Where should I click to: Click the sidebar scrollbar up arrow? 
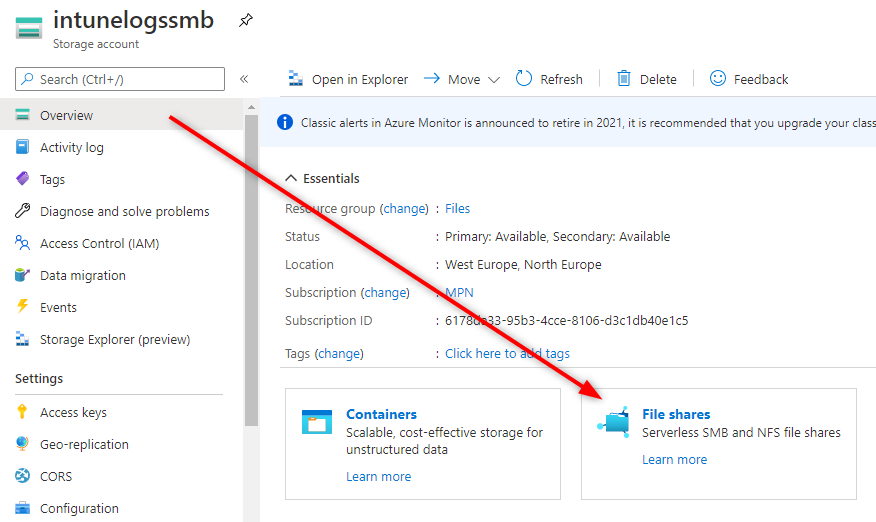tap(251, 107)
